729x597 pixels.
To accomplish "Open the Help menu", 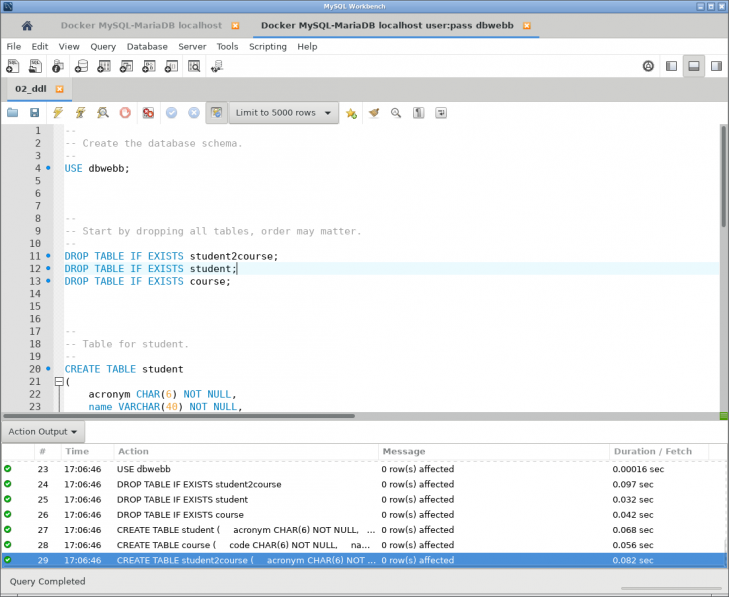I will 307,46.
